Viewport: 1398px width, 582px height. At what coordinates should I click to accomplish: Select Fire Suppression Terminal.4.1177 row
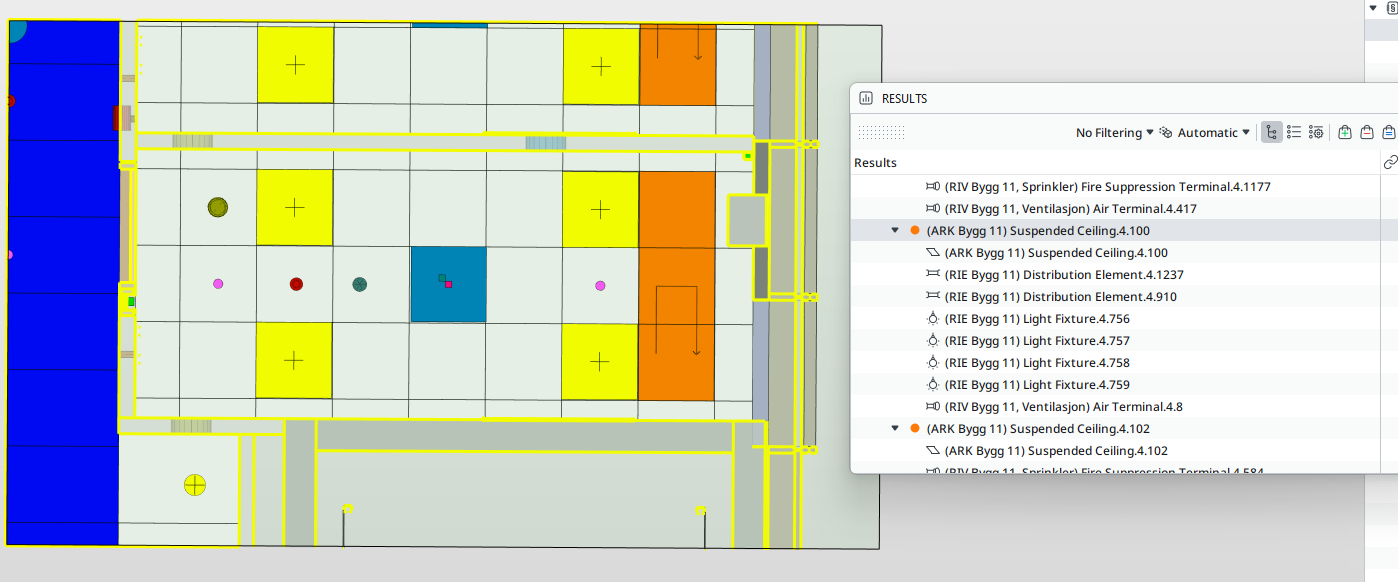[x=1115, y=187]
